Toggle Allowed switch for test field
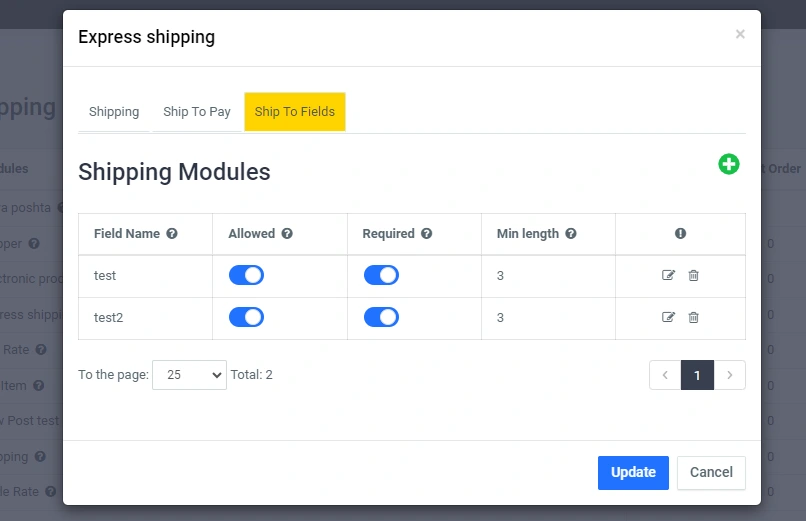The width and height of the screenshot is (806, 521). pyautogui.click(x=246, y=275)
